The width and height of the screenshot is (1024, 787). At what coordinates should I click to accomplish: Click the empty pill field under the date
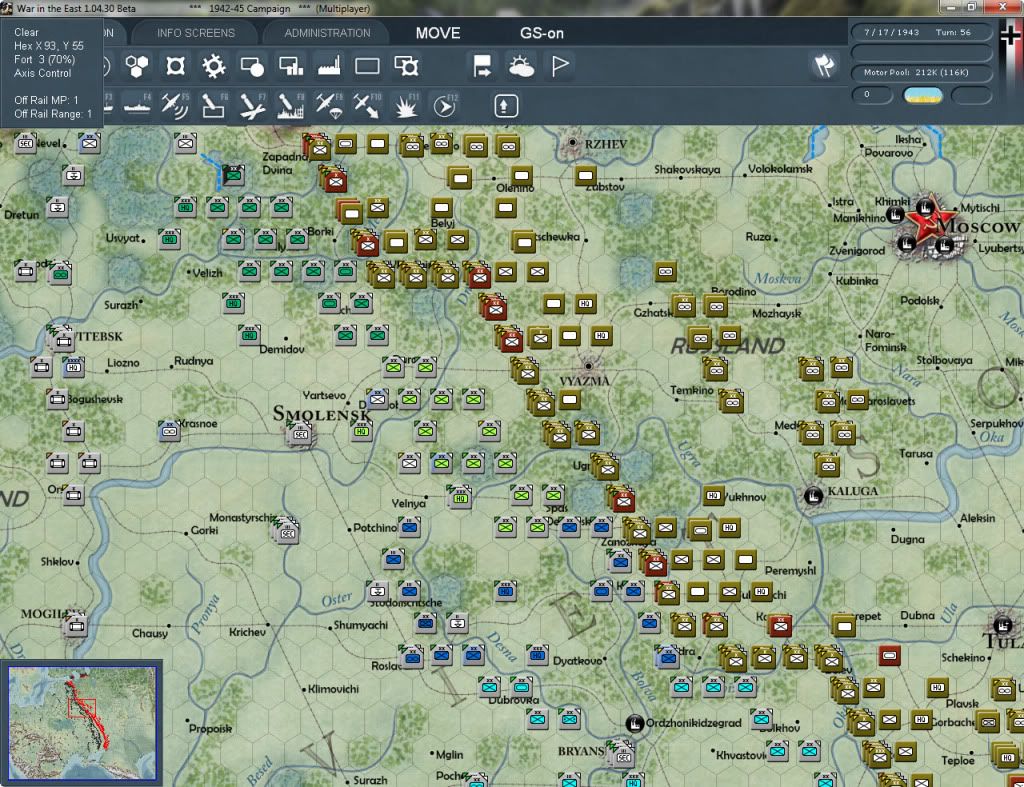[x=920, y=52]
